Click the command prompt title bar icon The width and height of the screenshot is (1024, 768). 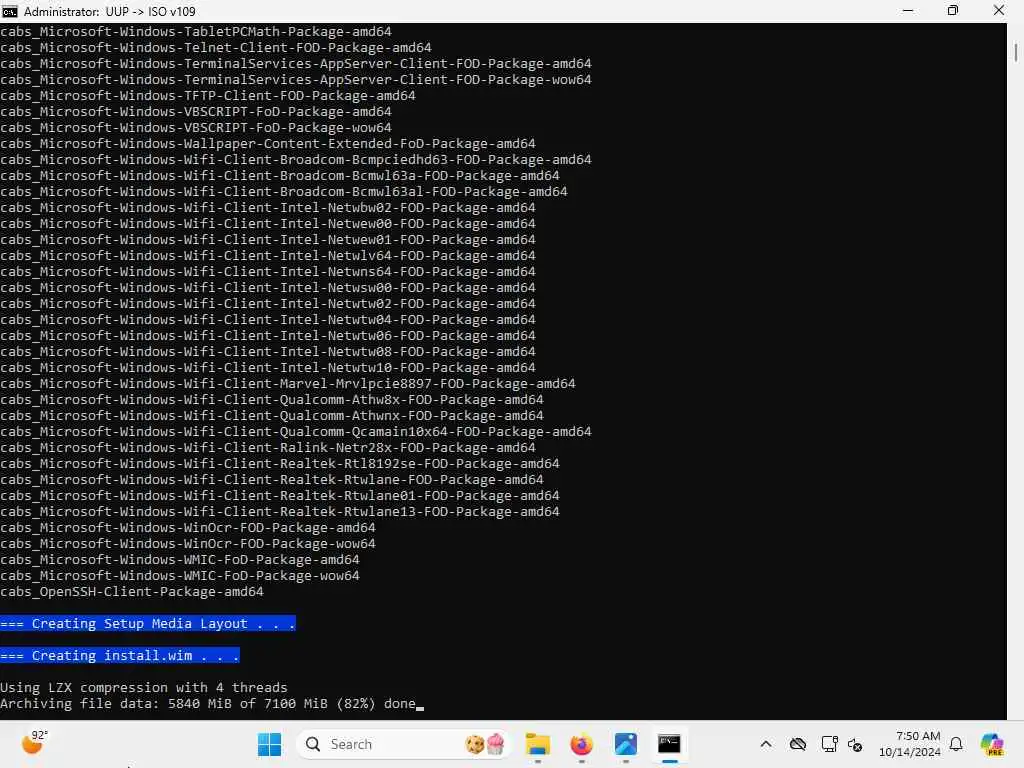tap(10, 11)
